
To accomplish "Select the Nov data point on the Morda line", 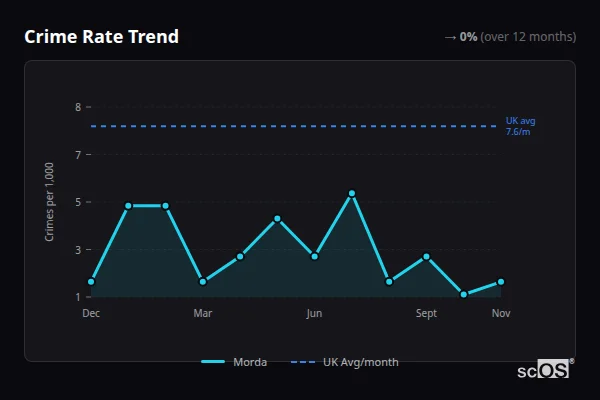I will 501,282.
